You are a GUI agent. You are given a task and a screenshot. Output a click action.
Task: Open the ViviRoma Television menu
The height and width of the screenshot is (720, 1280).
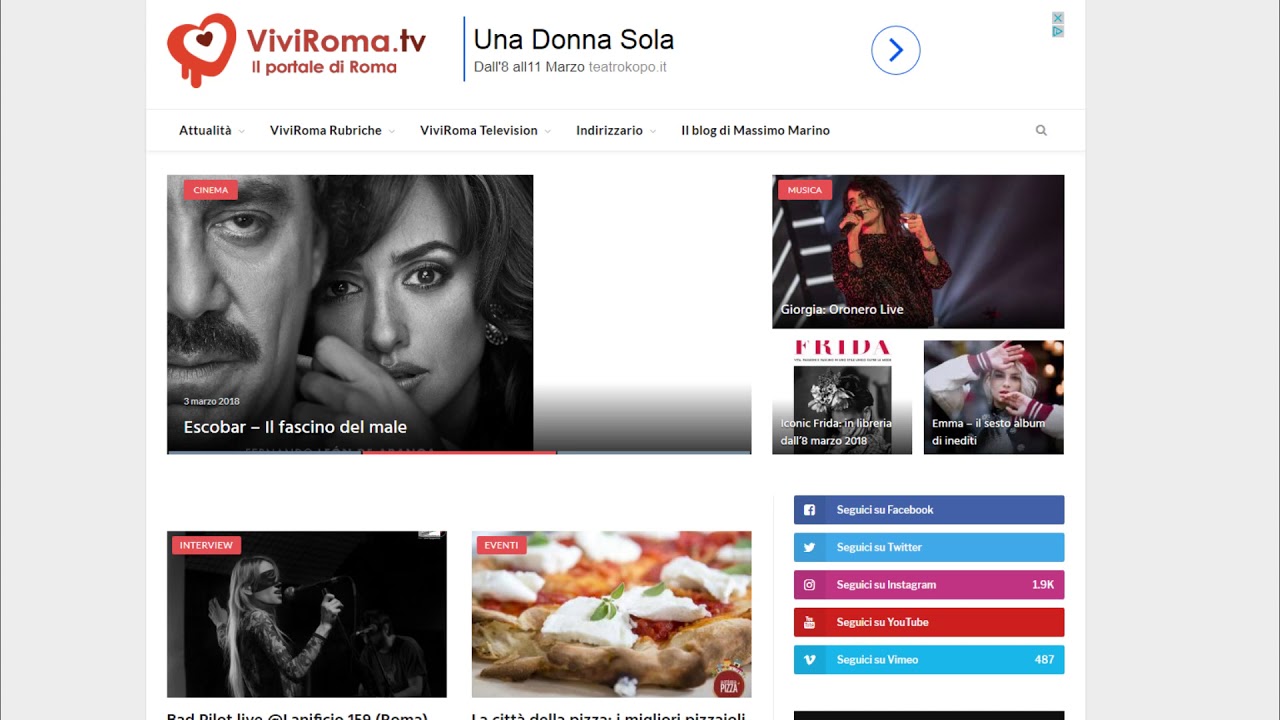coord(479,130)
